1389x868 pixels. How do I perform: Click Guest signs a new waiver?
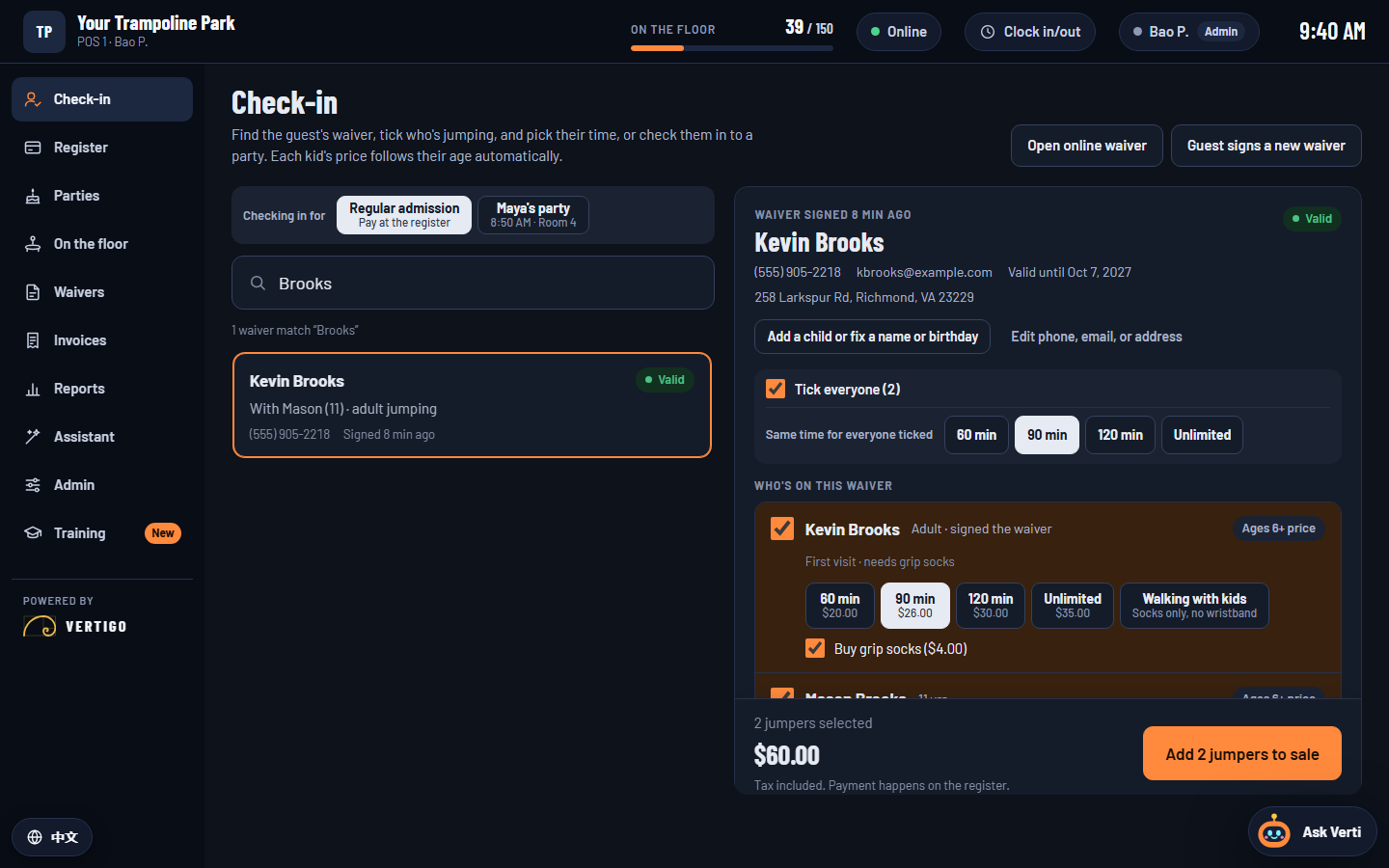pyautogui.click(x=1266, y=146)
